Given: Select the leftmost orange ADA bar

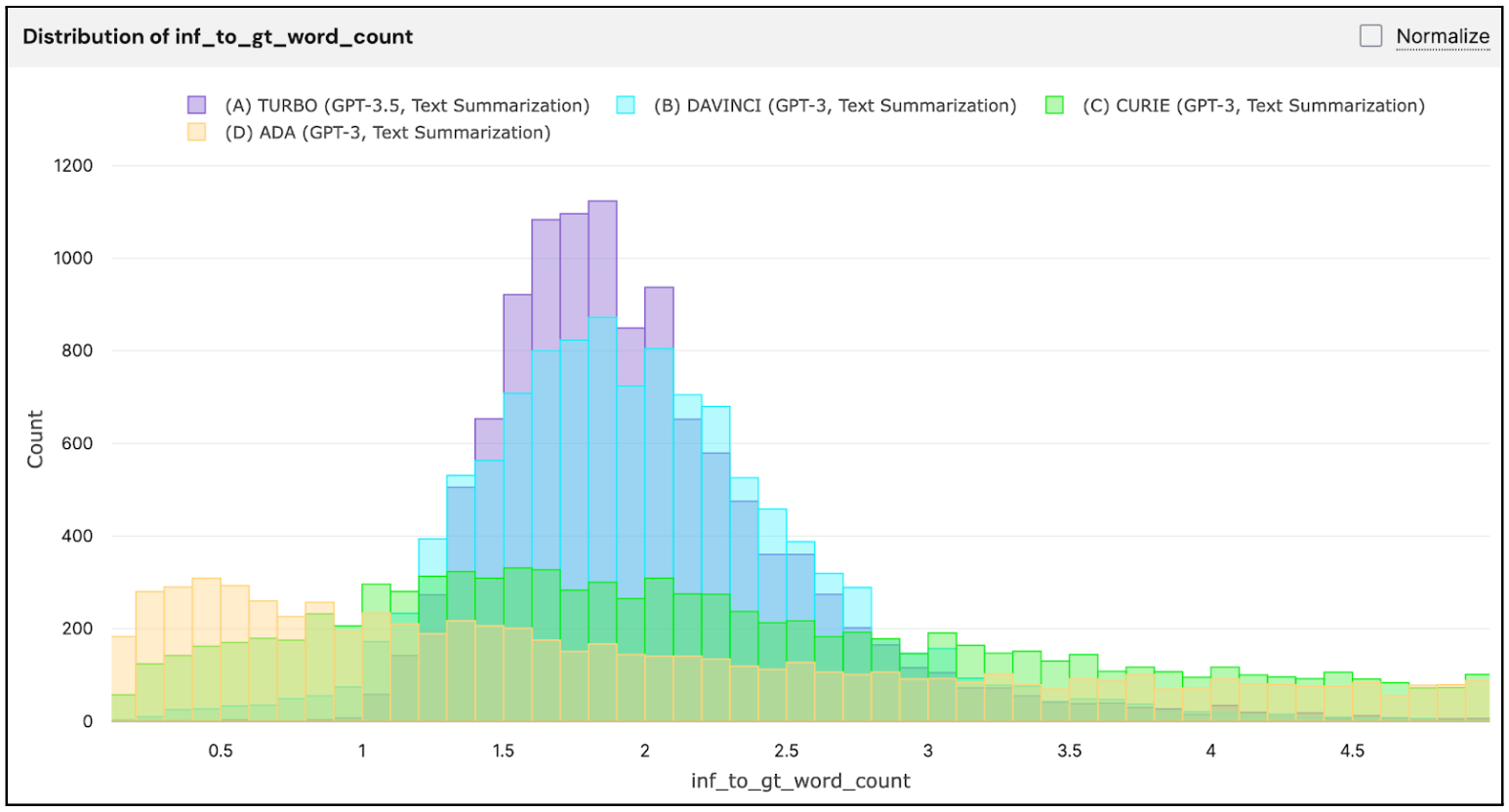Looking at the screenshot, I should coord(124,678).
